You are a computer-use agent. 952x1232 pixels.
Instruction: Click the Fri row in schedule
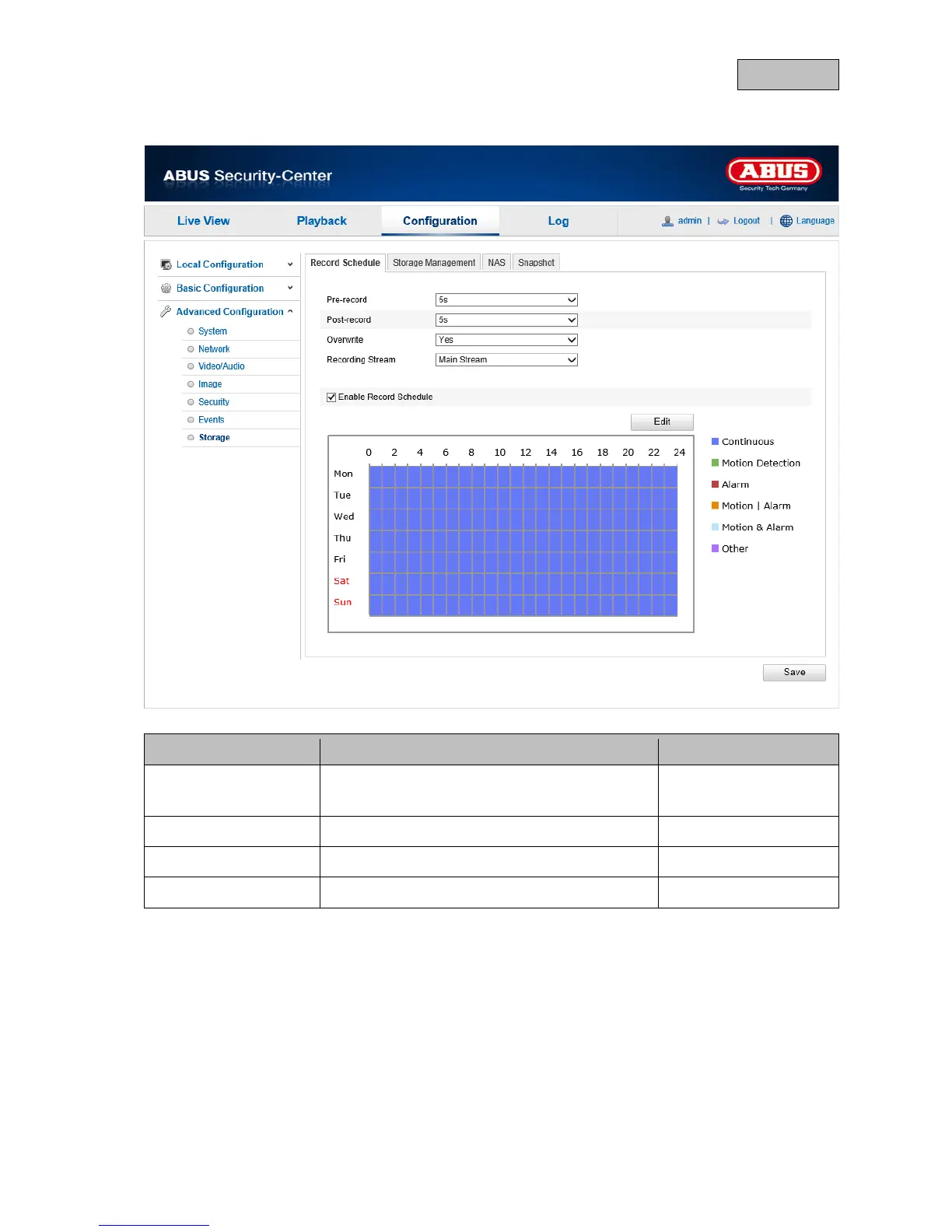click(x=523, y=562)
